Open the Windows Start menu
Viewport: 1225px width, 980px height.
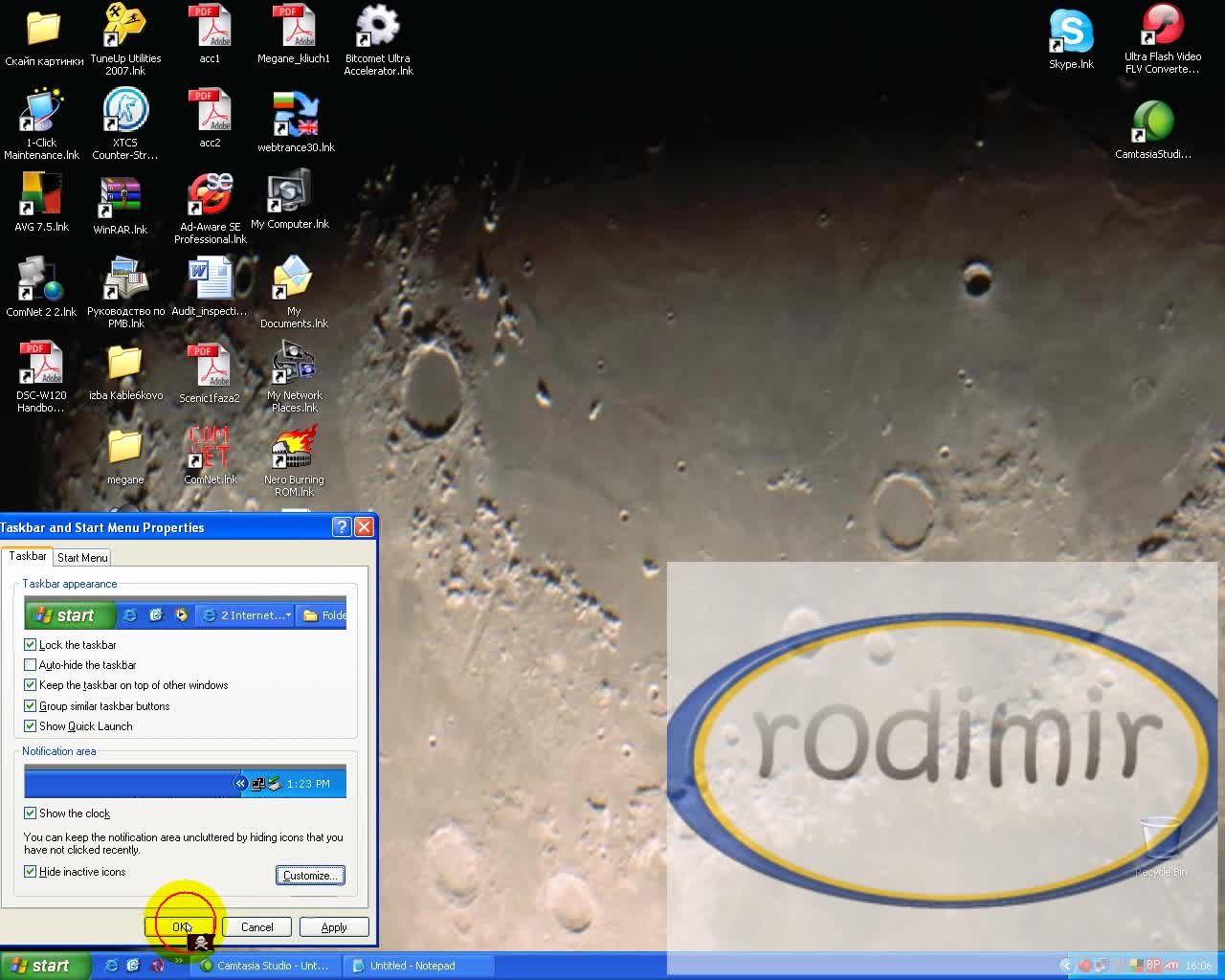point(45,966)
